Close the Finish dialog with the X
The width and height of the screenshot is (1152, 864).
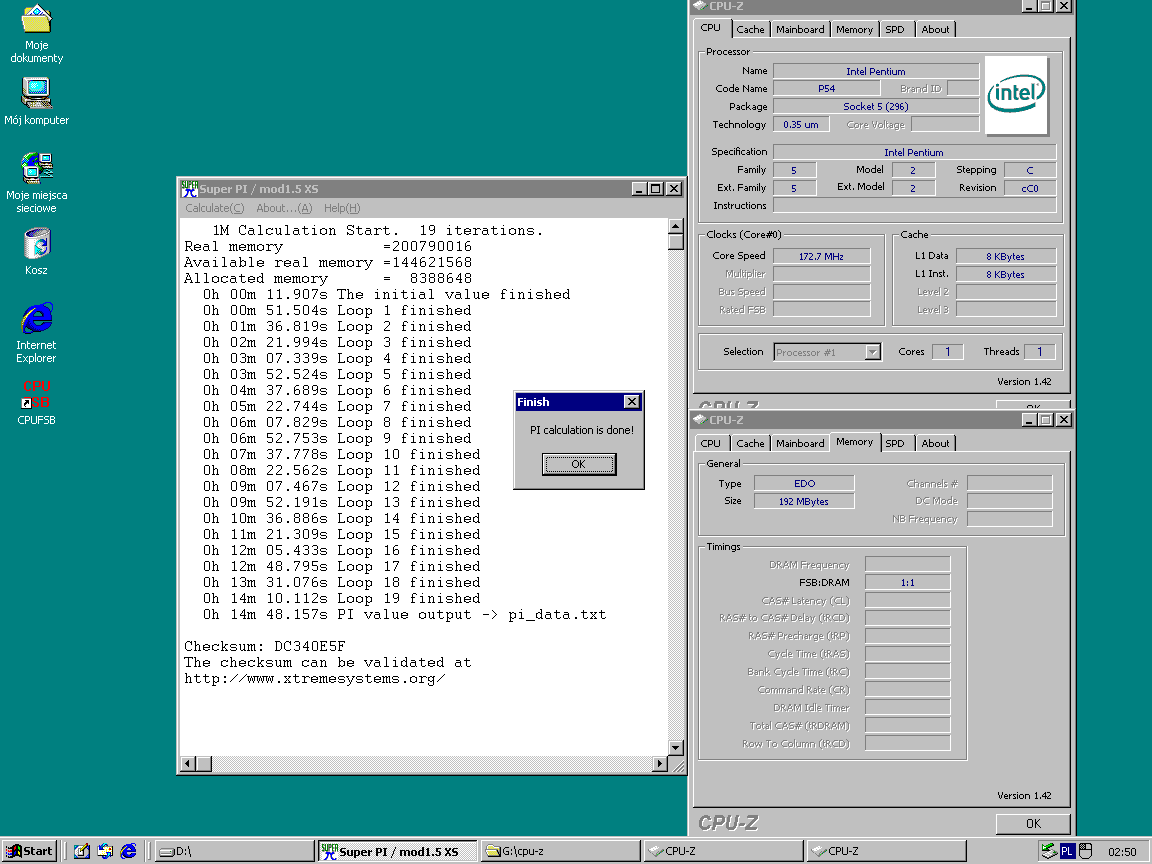(631, 402)
